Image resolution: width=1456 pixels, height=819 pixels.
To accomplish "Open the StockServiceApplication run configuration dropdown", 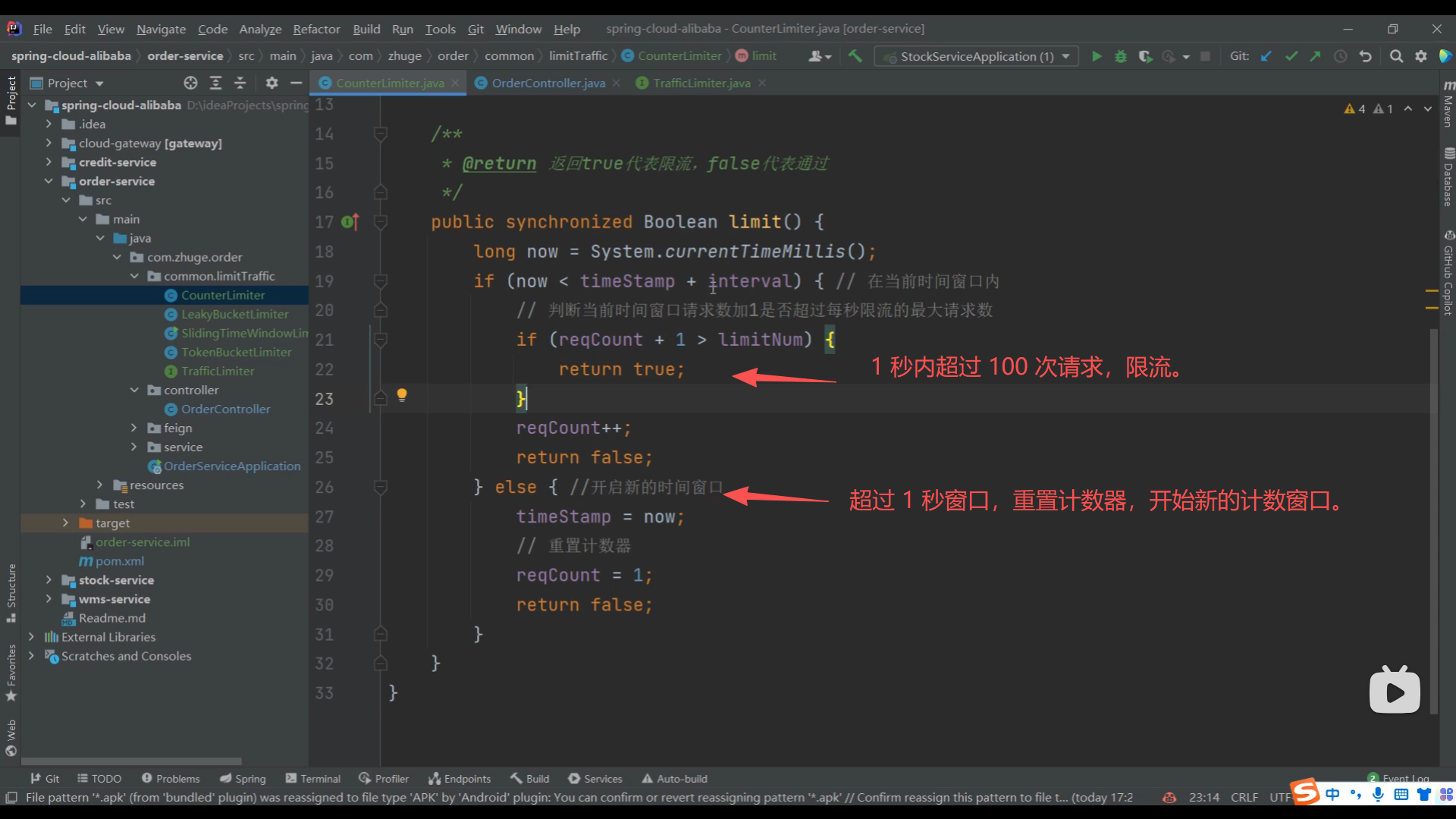I will point(977,56).
